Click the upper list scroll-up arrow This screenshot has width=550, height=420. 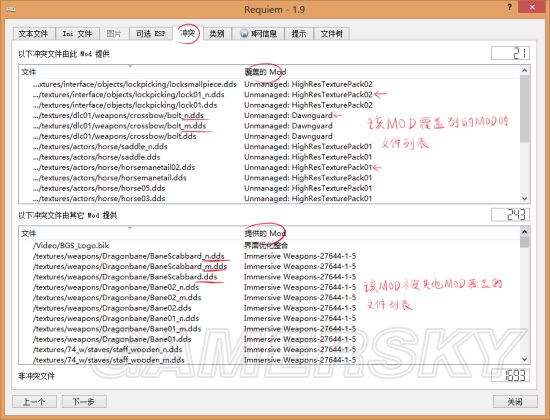524,71
